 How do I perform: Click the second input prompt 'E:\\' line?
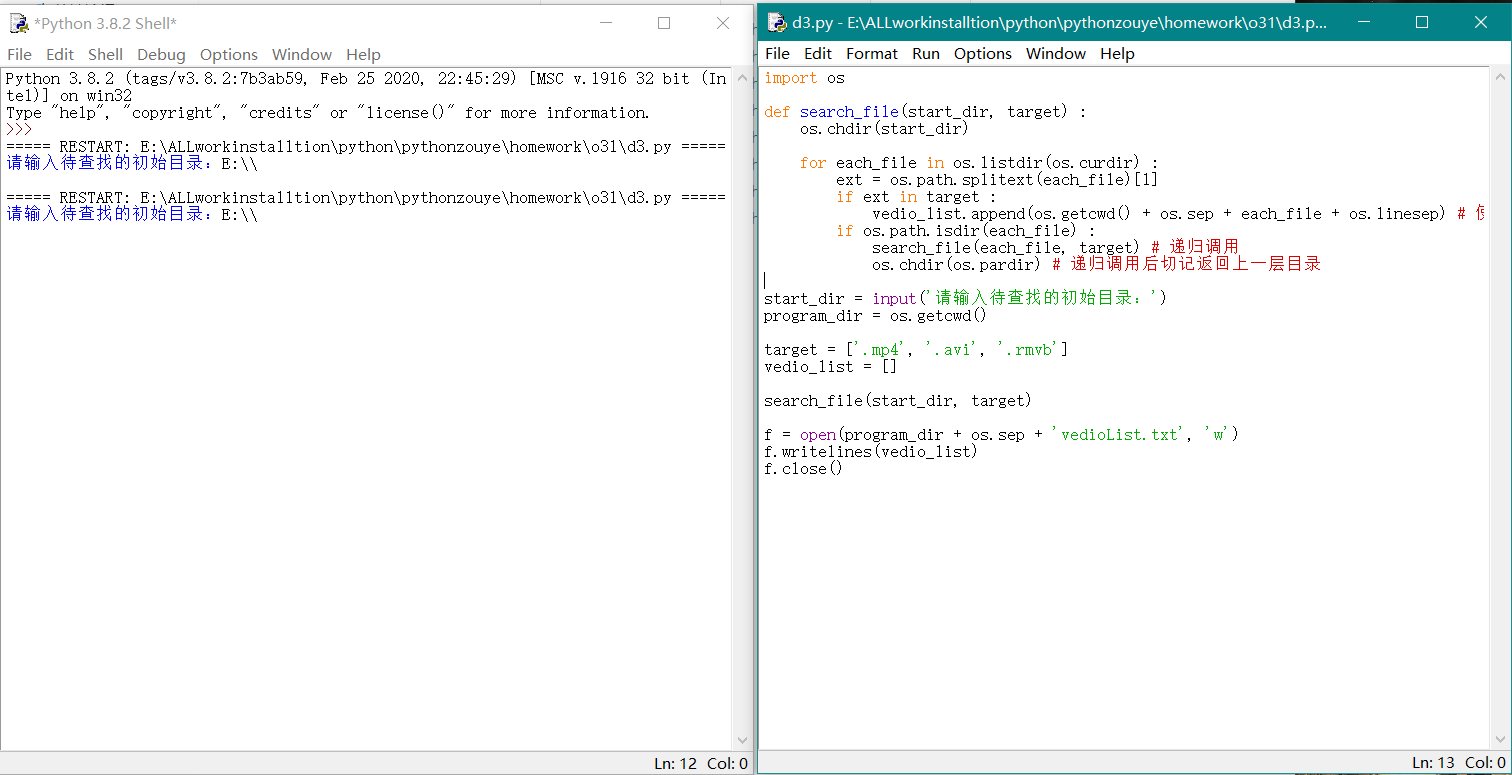[x=132, y=215]
